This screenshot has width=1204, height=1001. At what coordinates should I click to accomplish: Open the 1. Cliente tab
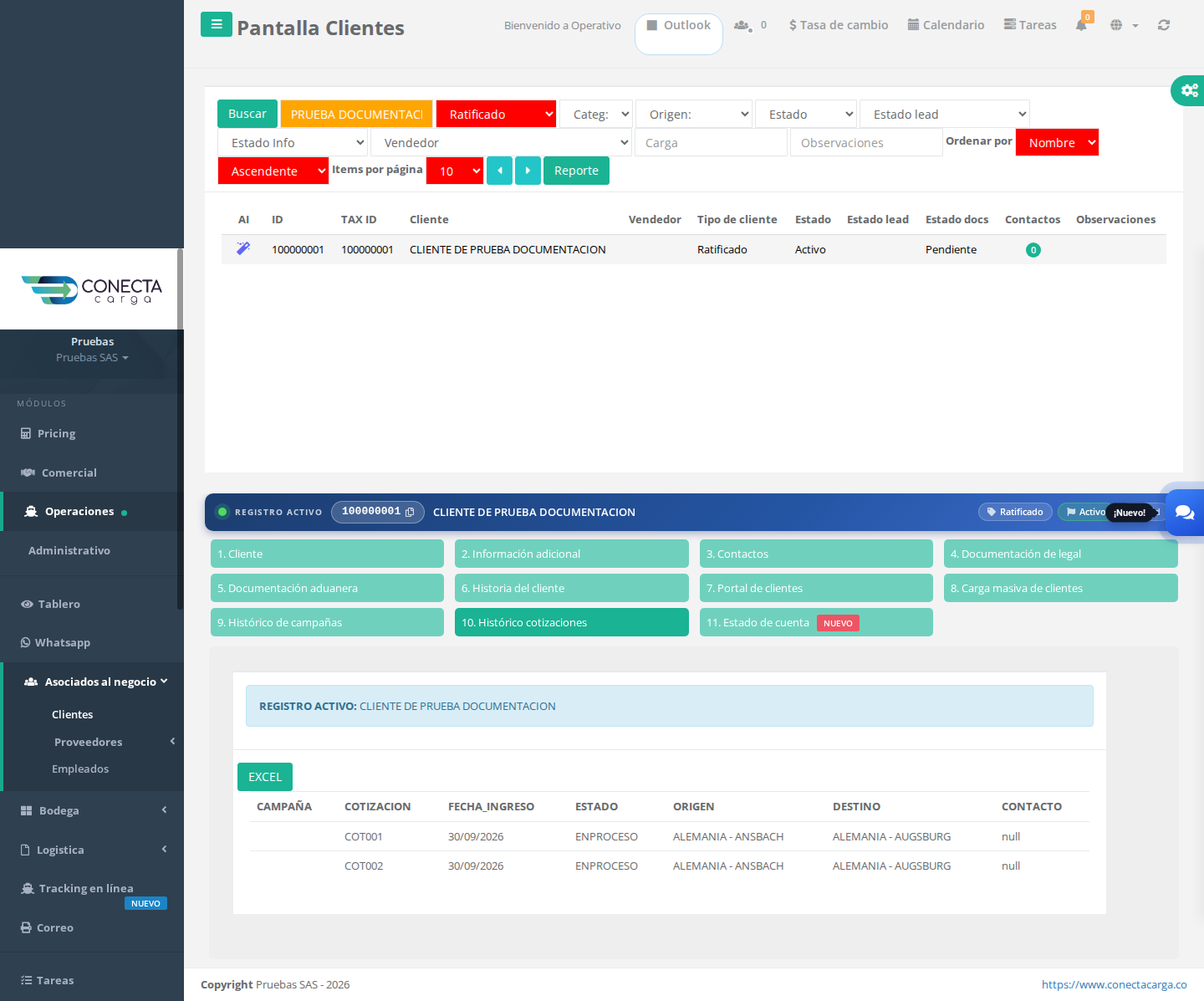327,554
